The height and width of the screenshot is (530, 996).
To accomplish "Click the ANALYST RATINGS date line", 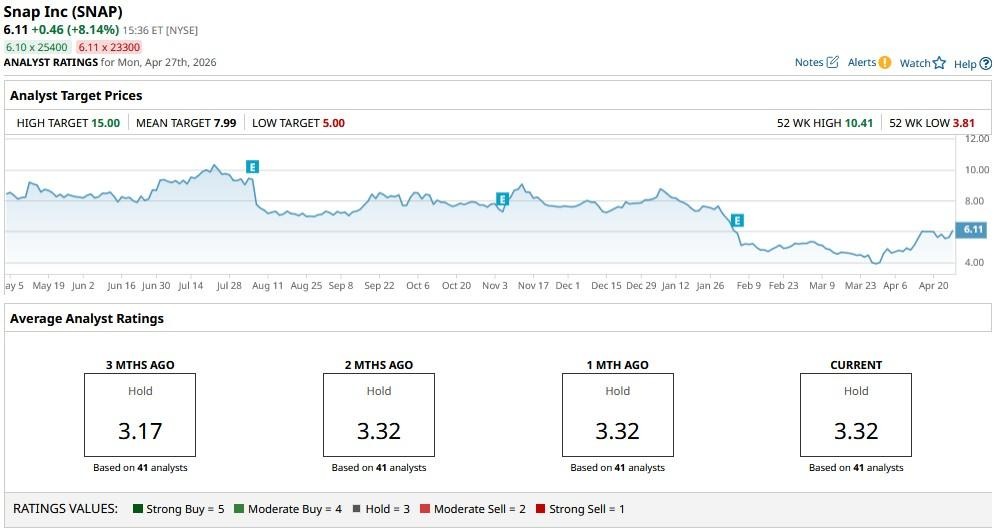I will (x=110, y=62).
